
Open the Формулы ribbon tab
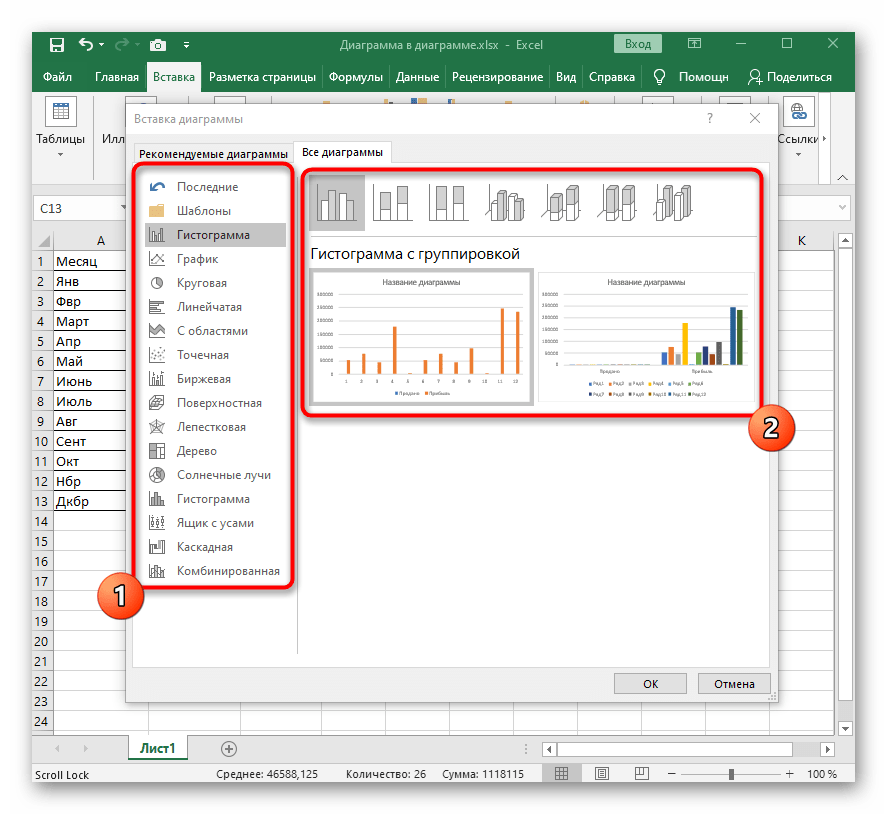pyautogui.click(x=355, y=77)
